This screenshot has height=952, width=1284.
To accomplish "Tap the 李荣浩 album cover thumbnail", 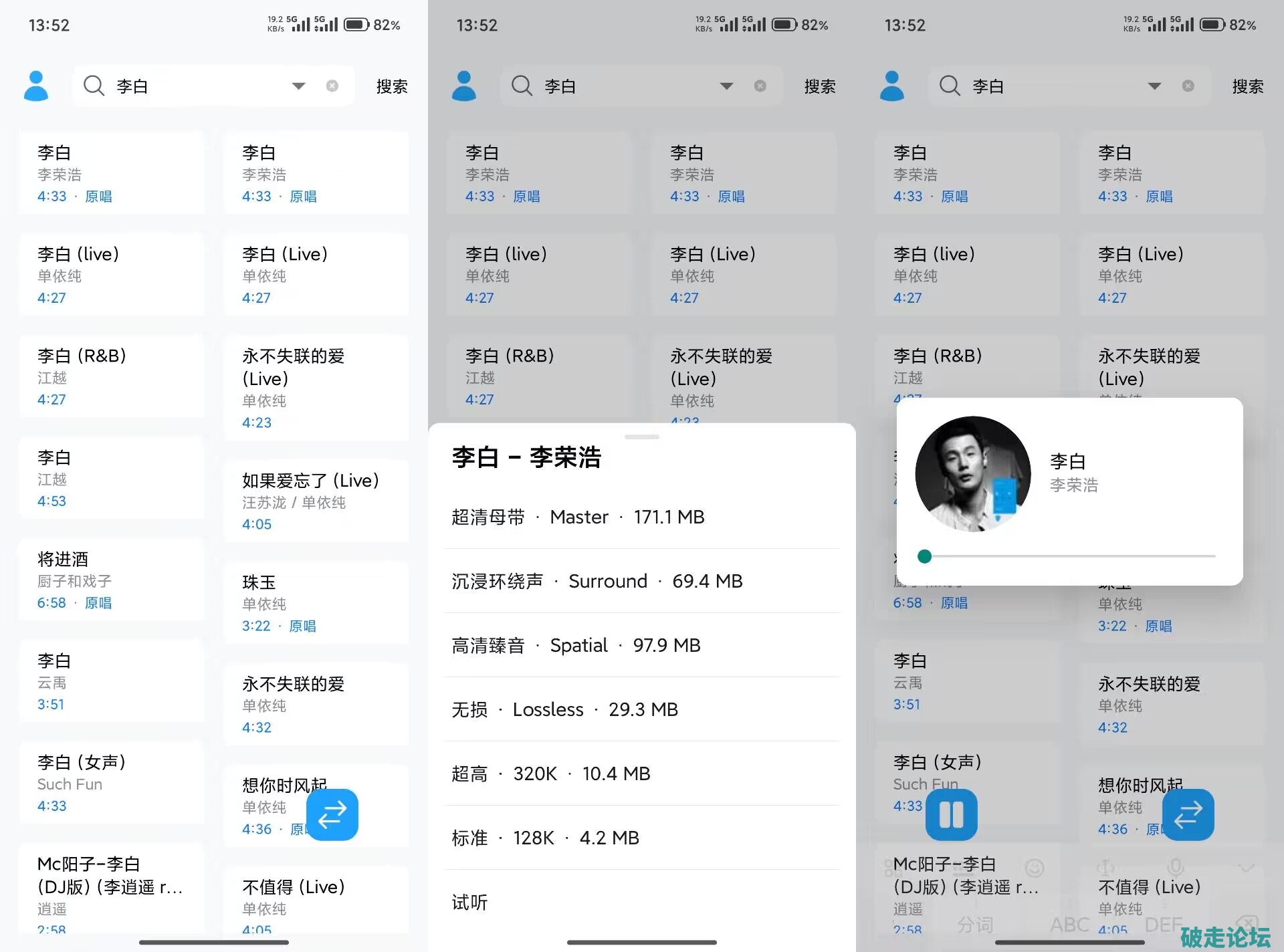I will click(973, 473).
